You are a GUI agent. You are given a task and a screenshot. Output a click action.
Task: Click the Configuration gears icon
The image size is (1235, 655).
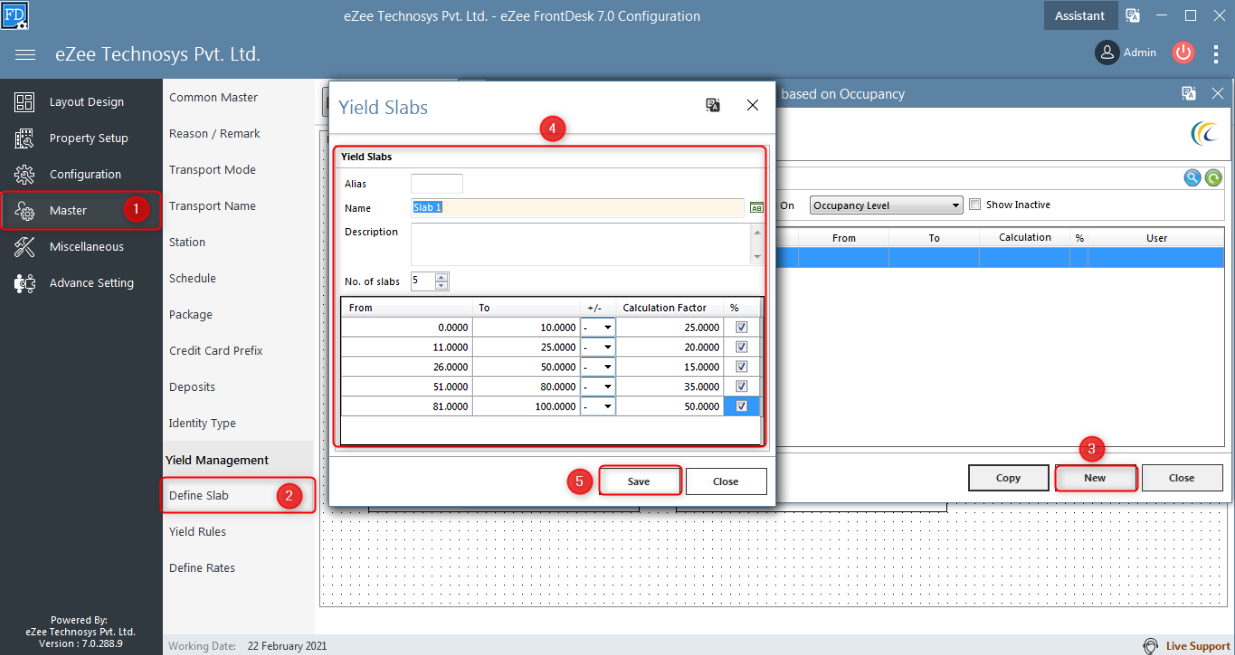(x=25, y=174)
